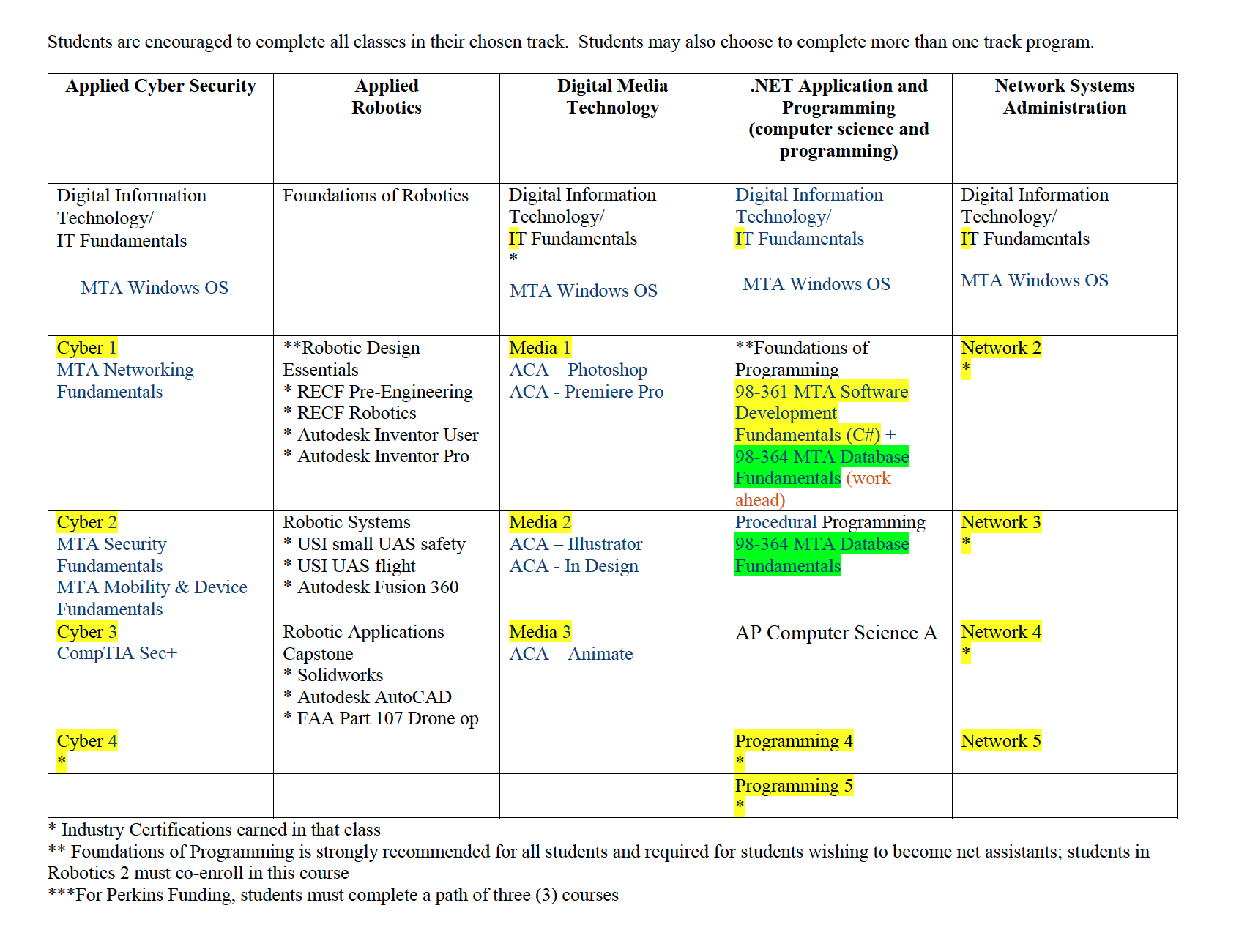This screenshot has height=952, width=1239.
Task: Click highlighted 'Programming 4' label
Action: coord(794,741)
